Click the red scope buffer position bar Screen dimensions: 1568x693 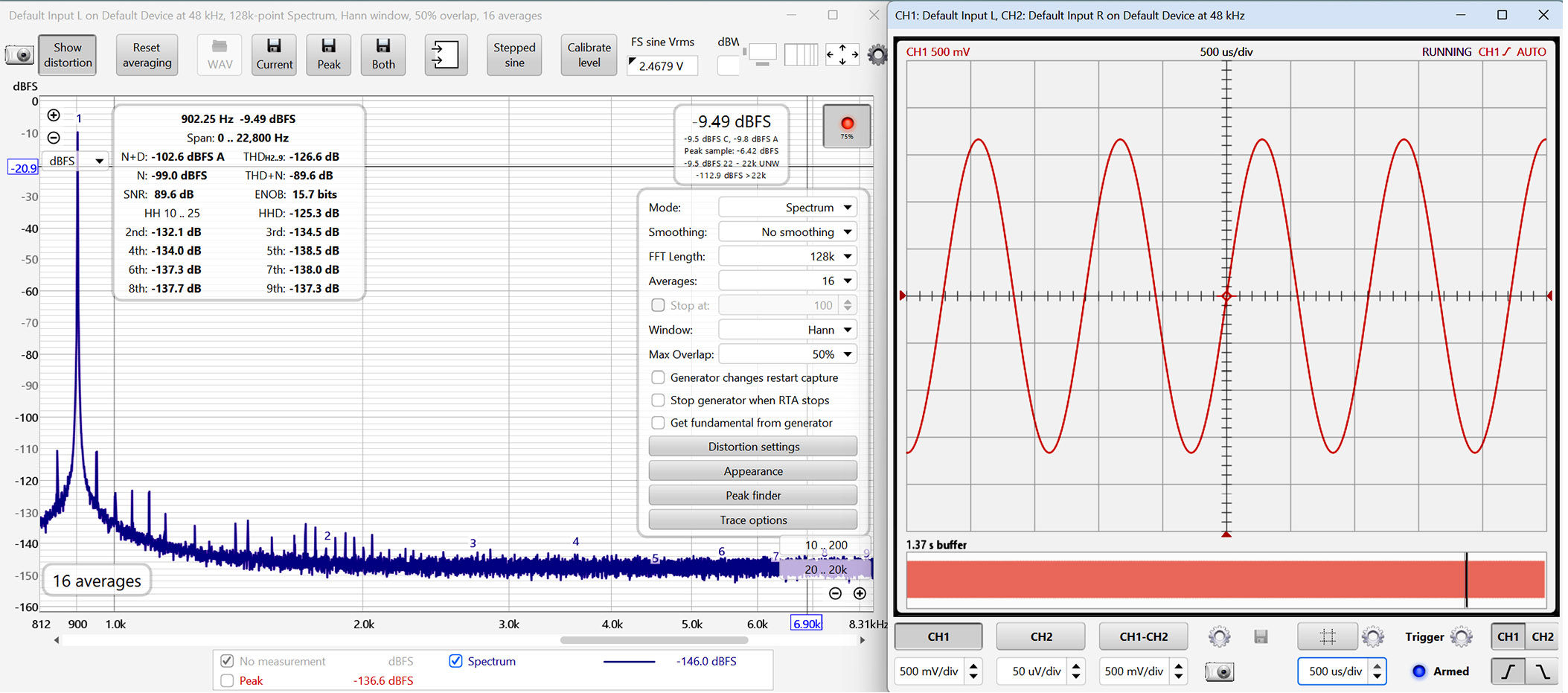point(1225,579)
